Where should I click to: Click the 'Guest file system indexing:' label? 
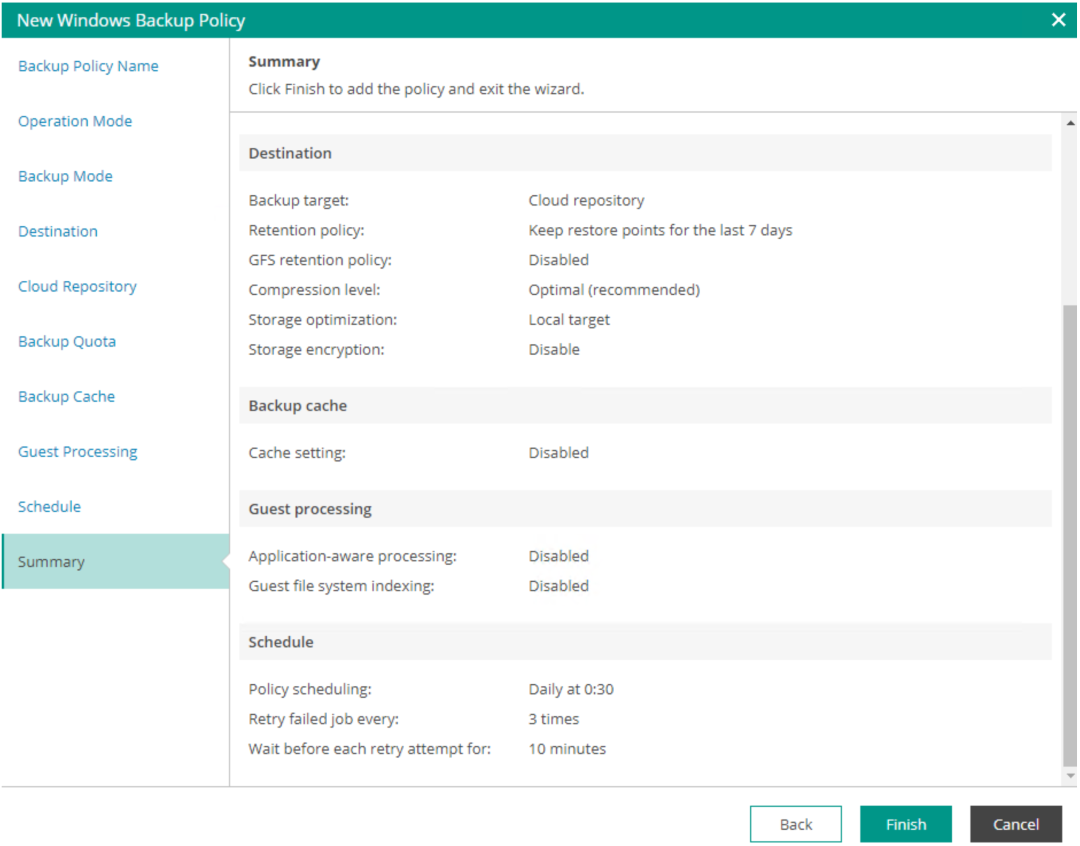click(x=342, y=586)
